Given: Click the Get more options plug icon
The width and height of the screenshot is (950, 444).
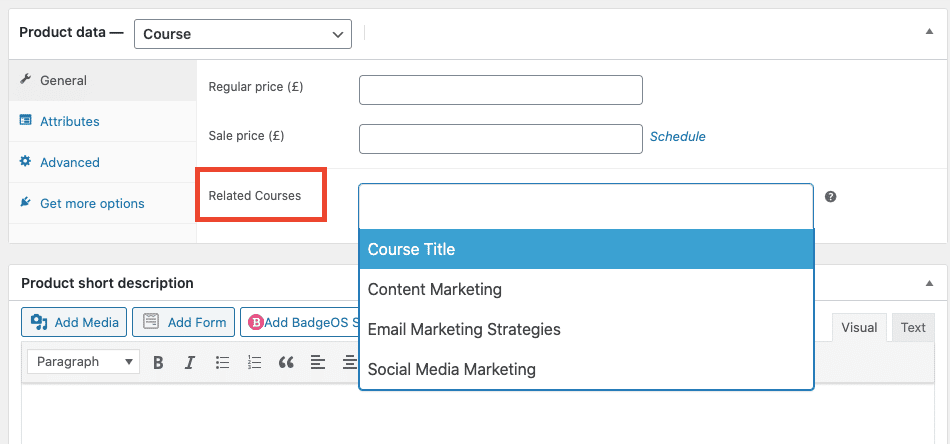Looking at the screenshot, I should [x=25, y=202].
